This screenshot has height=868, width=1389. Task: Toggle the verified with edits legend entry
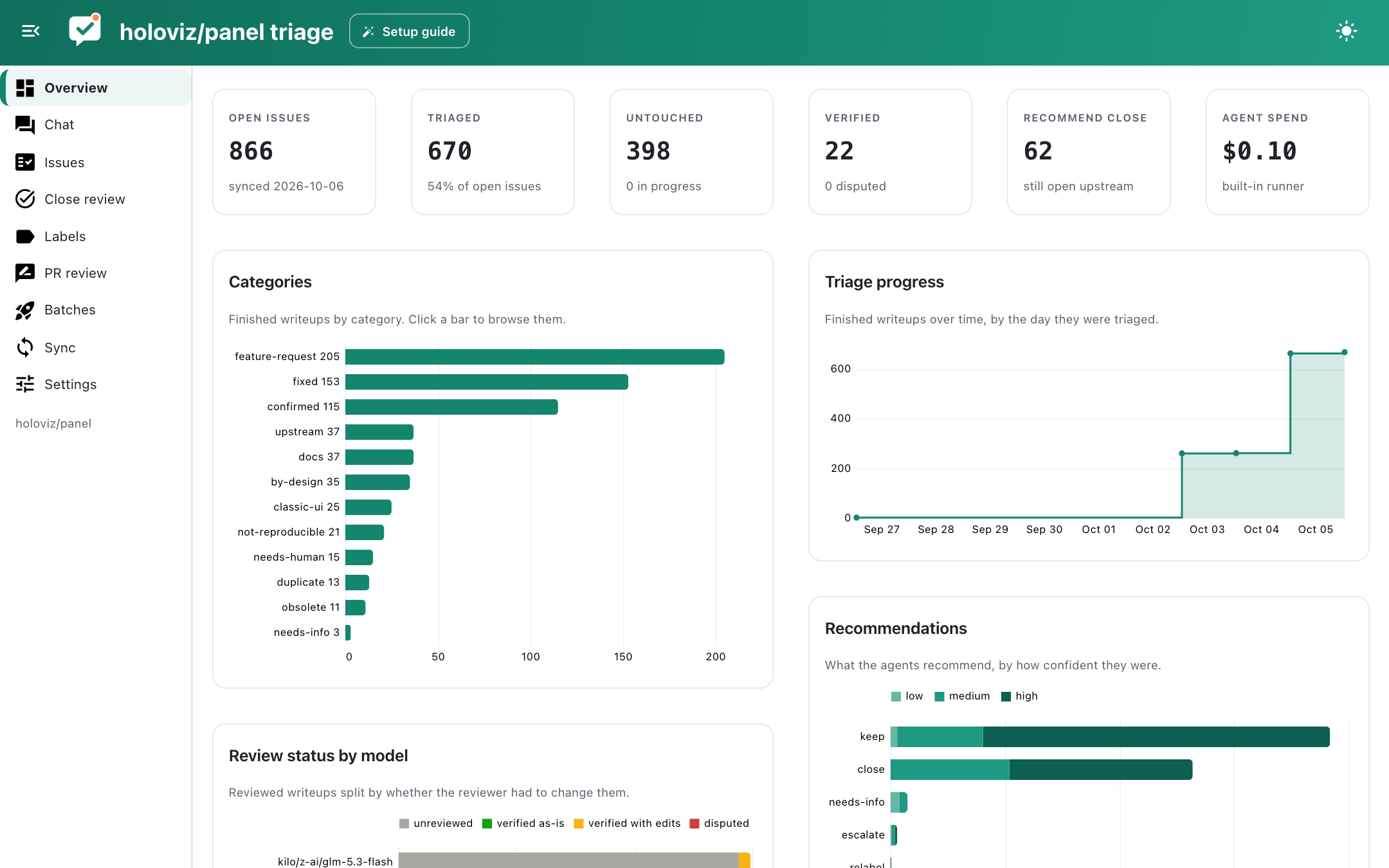(627, 824)
